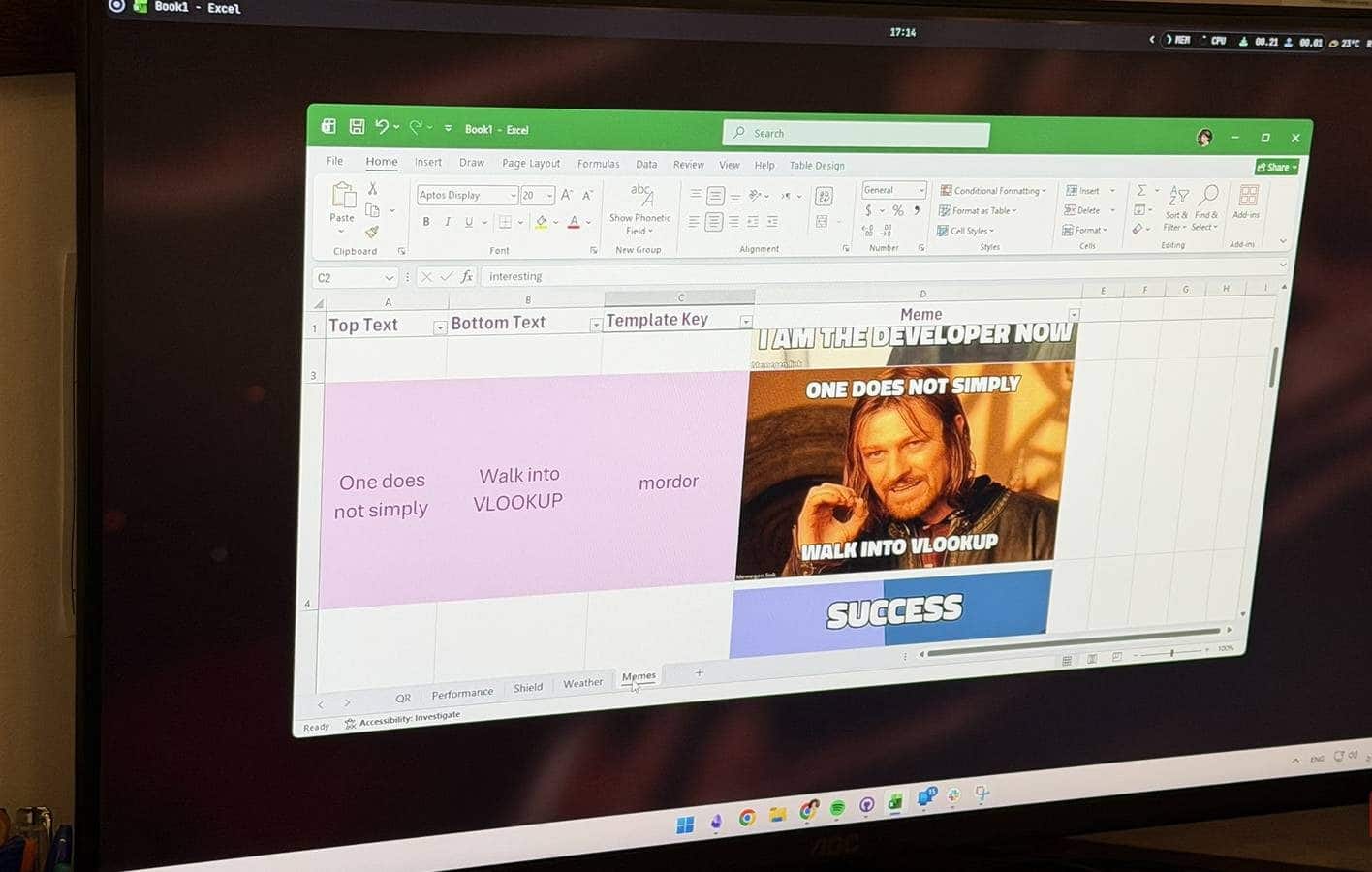Open the Template Key filter dropdown
The width and height of the screenshot is (1372, 872).
(745, 322)
